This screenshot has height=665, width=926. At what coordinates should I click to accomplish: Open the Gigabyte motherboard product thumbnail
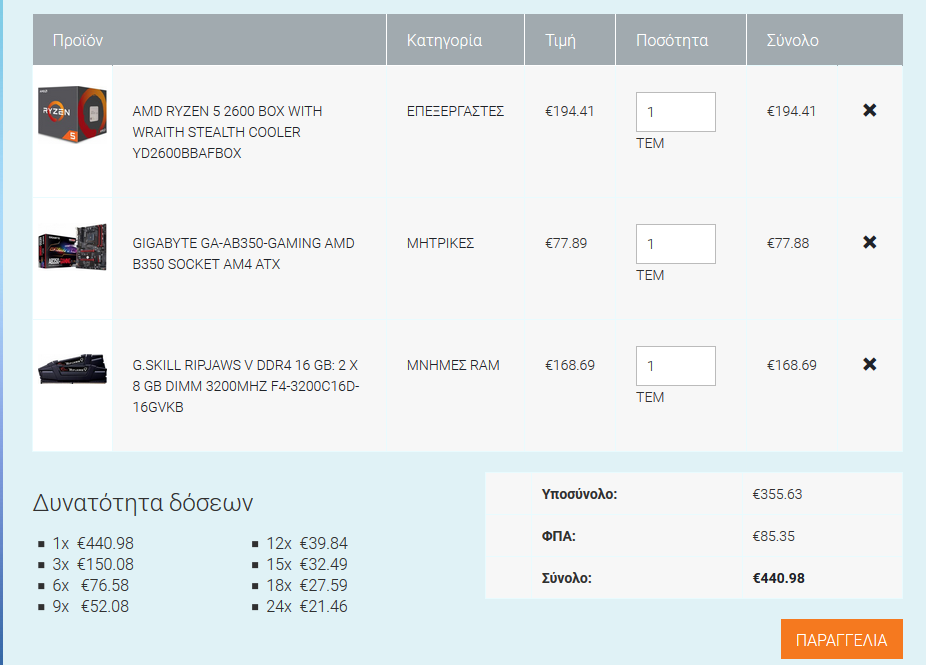pyautogui.click(x=72, y=247)
